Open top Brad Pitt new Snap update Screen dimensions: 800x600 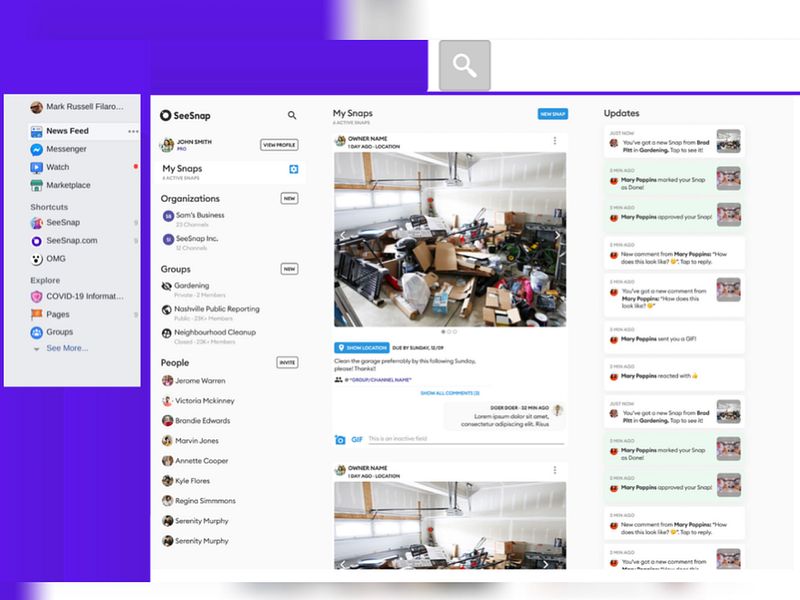674,142
